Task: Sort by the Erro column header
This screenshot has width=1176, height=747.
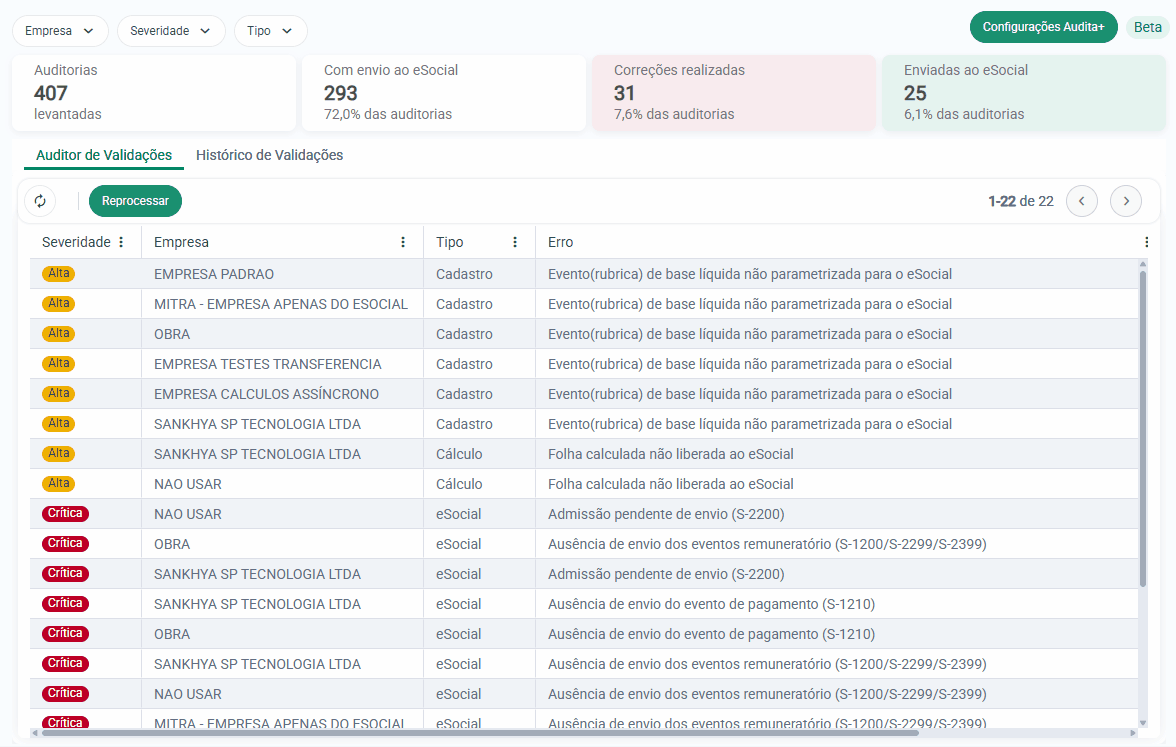Action: pos(560,242)
